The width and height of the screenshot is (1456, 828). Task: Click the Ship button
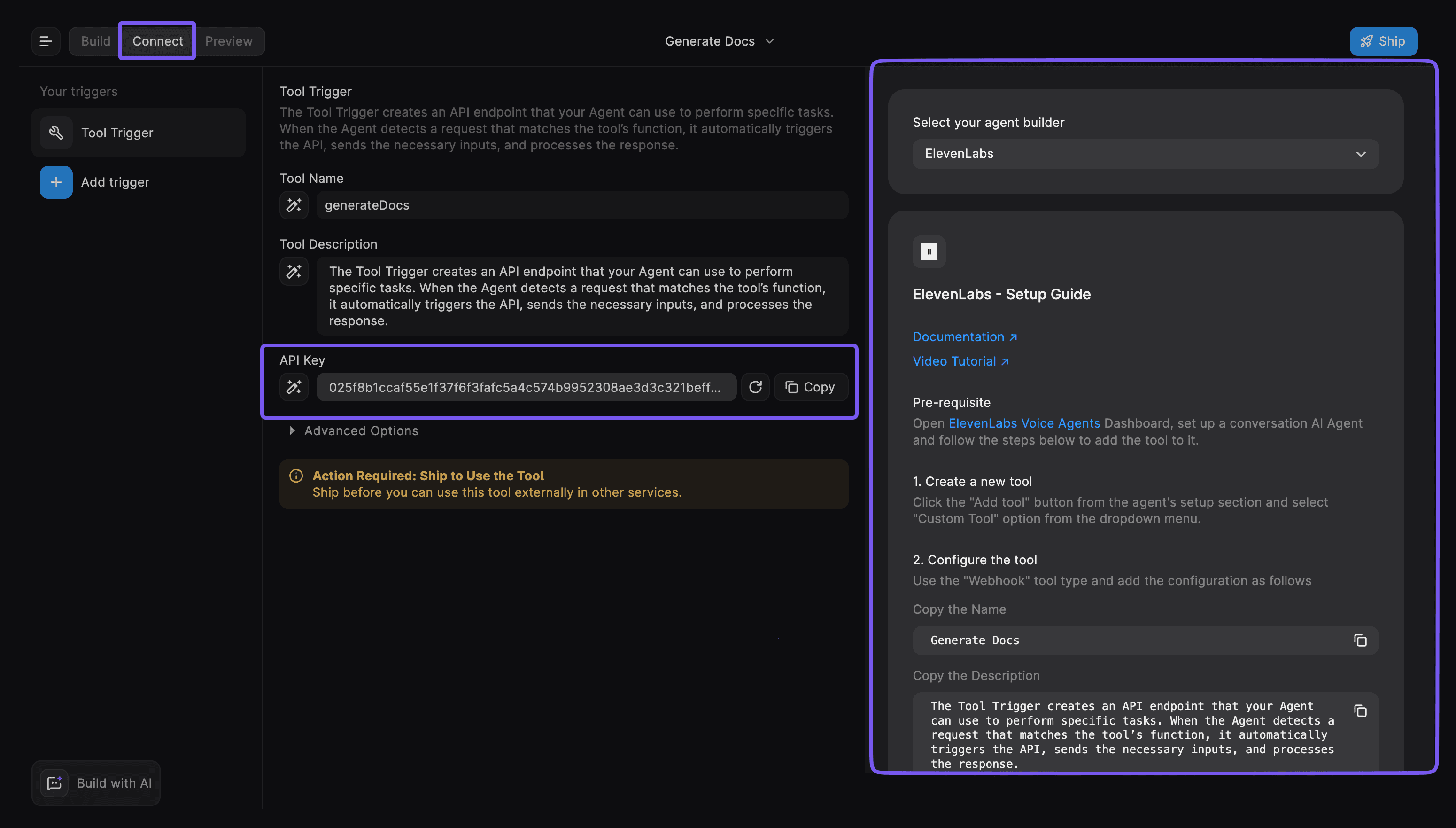pyautogui.click(x=1383, y=41)
